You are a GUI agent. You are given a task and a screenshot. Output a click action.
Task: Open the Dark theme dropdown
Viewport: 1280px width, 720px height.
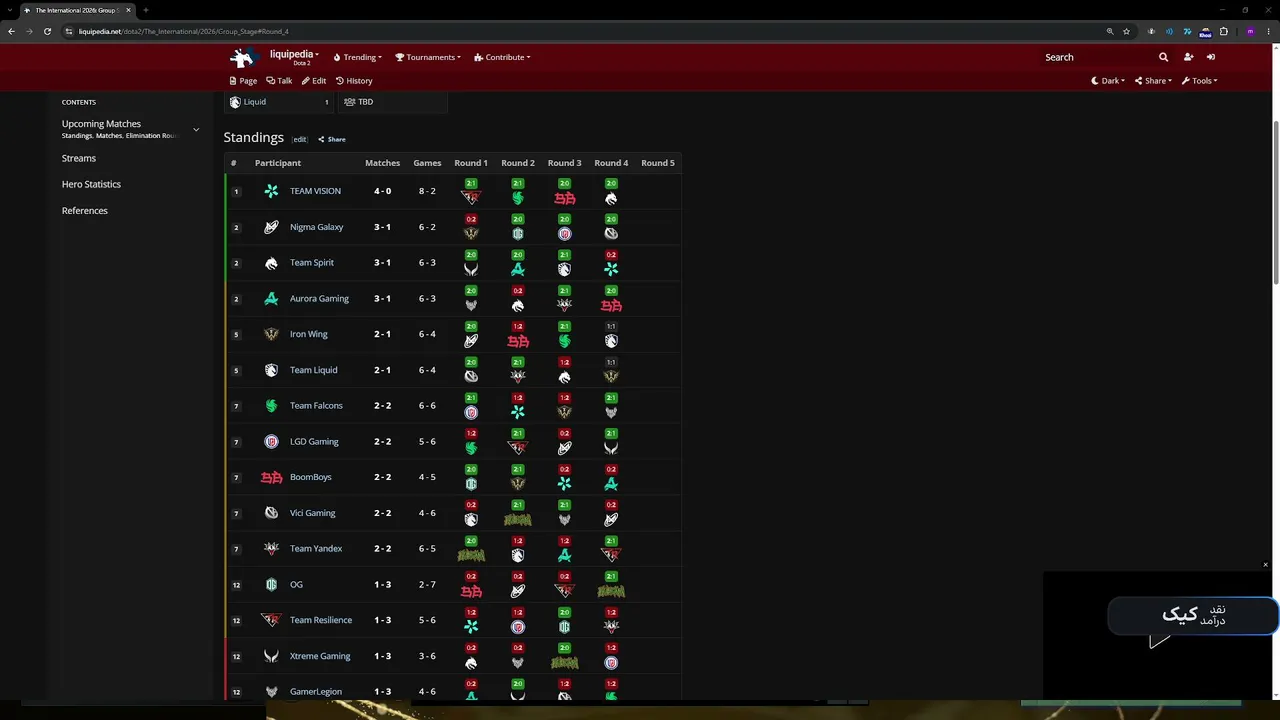pyautogui.click(x=1108, y=81)
